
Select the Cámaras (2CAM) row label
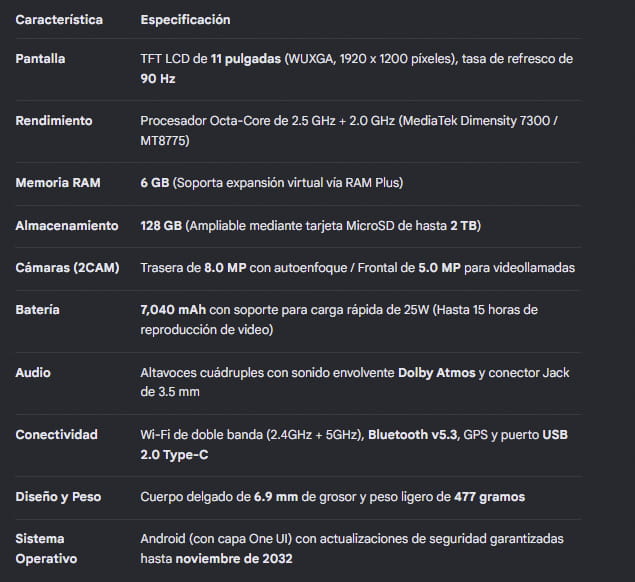pos(67,268)
